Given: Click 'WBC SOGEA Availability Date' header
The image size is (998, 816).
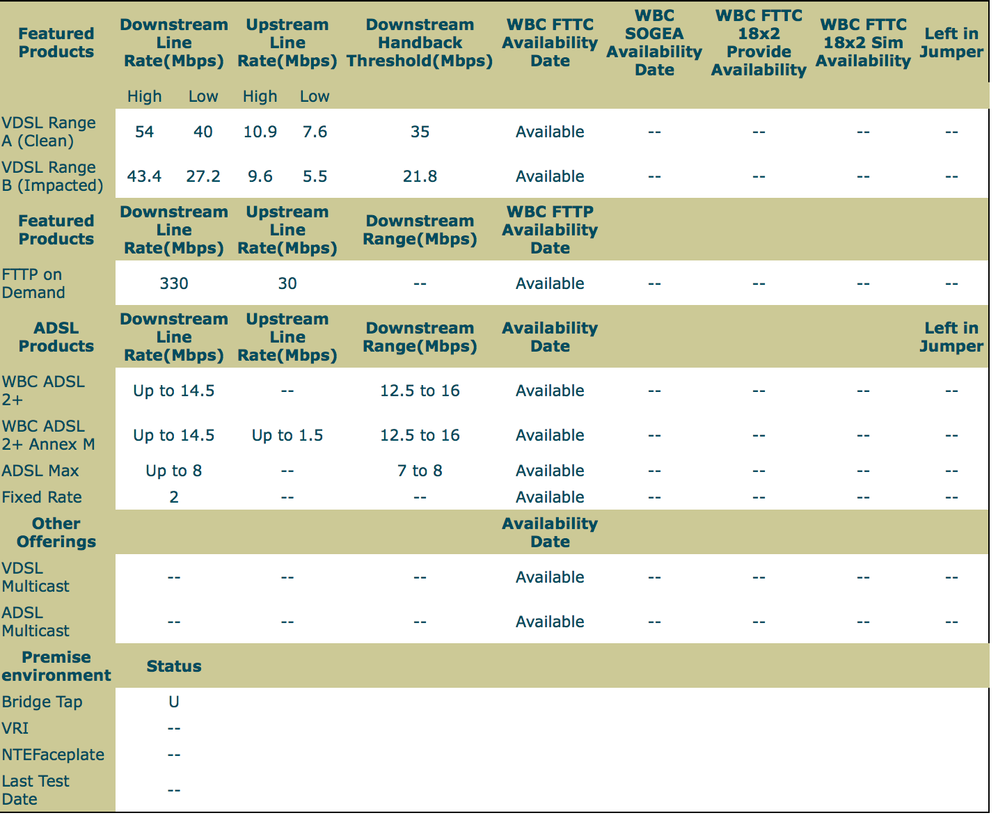Looking at the screenshot, I should [654, 43].
